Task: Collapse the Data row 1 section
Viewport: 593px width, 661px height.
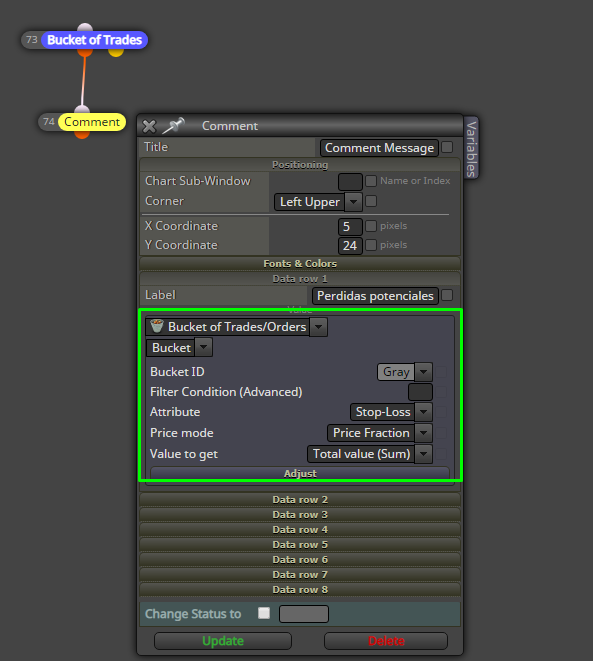Action: point(300,279)
